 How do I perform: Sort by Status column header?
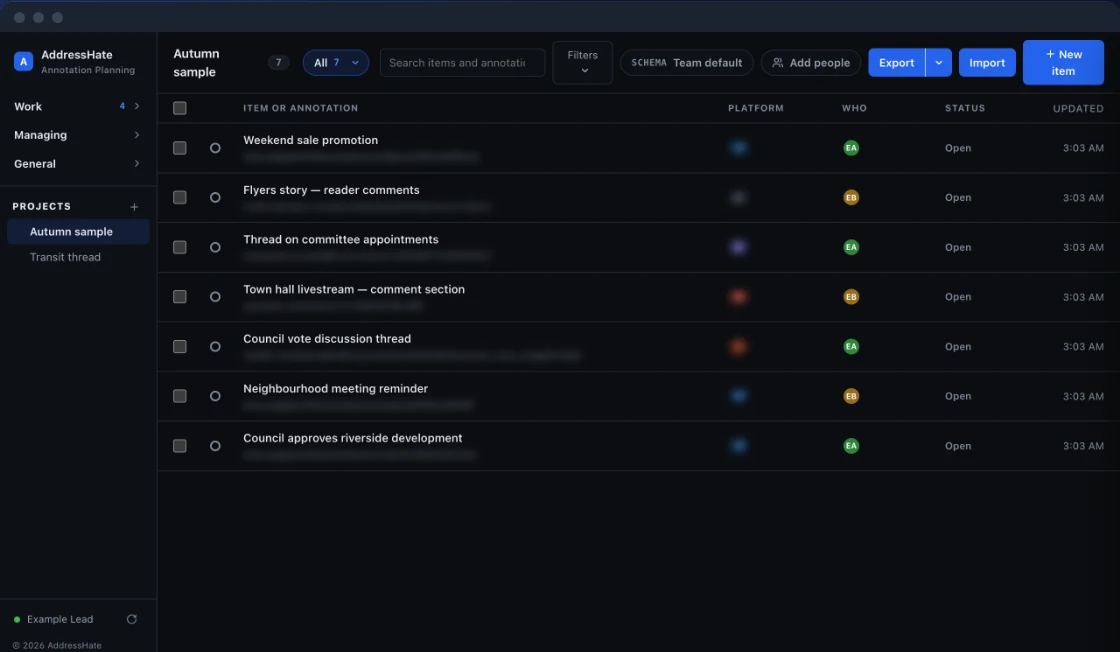[965, 108]
